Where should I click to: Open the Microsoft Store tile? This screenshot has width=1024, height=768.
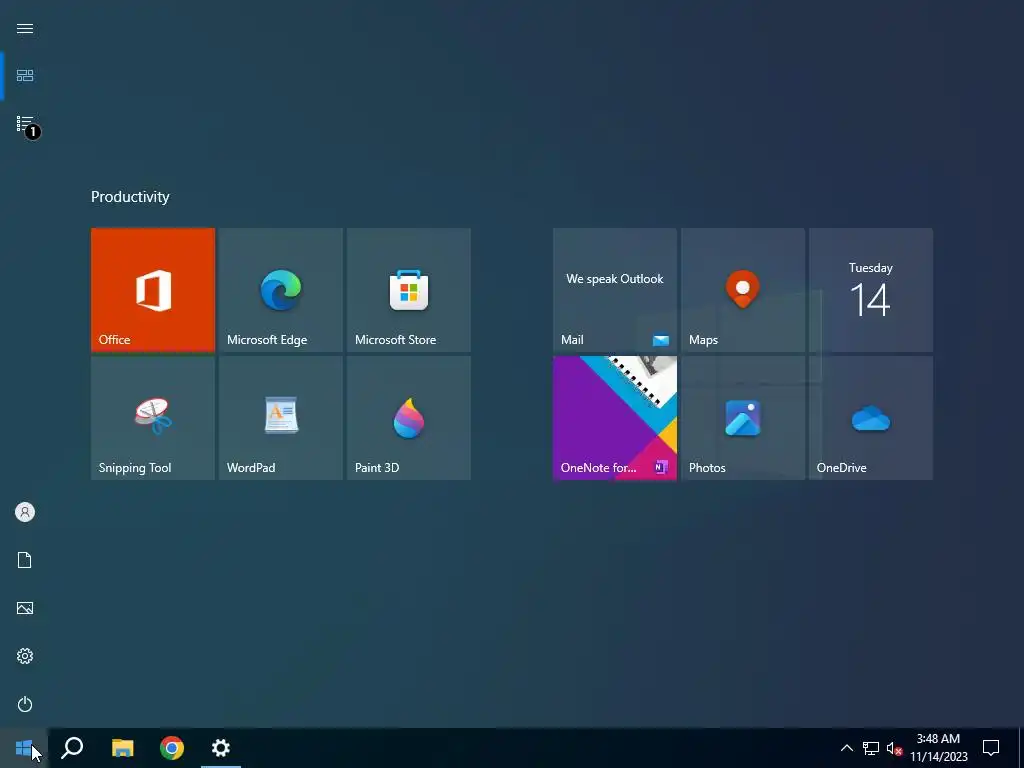[x=409, y=290]
